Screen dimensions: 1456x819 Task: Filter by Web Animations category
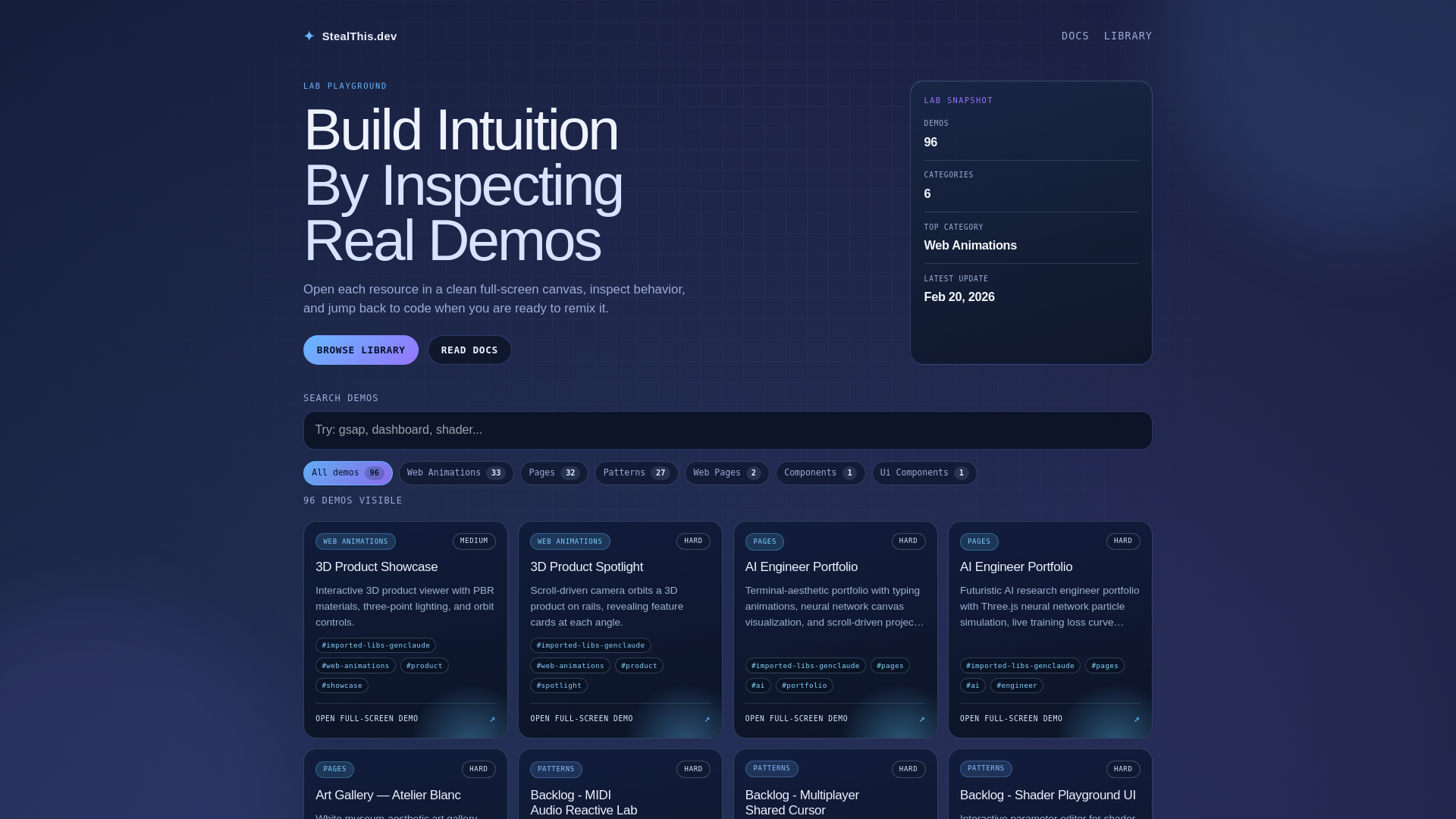pos(457,473)
